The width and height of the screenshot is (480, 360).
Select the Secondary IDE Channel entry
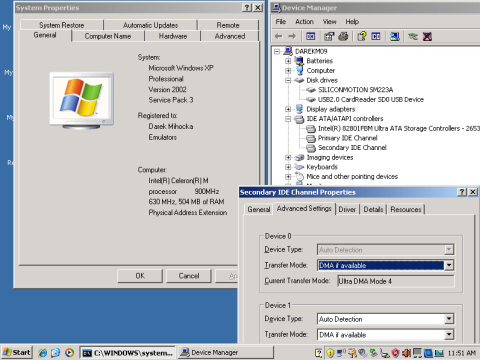[352, 148]
